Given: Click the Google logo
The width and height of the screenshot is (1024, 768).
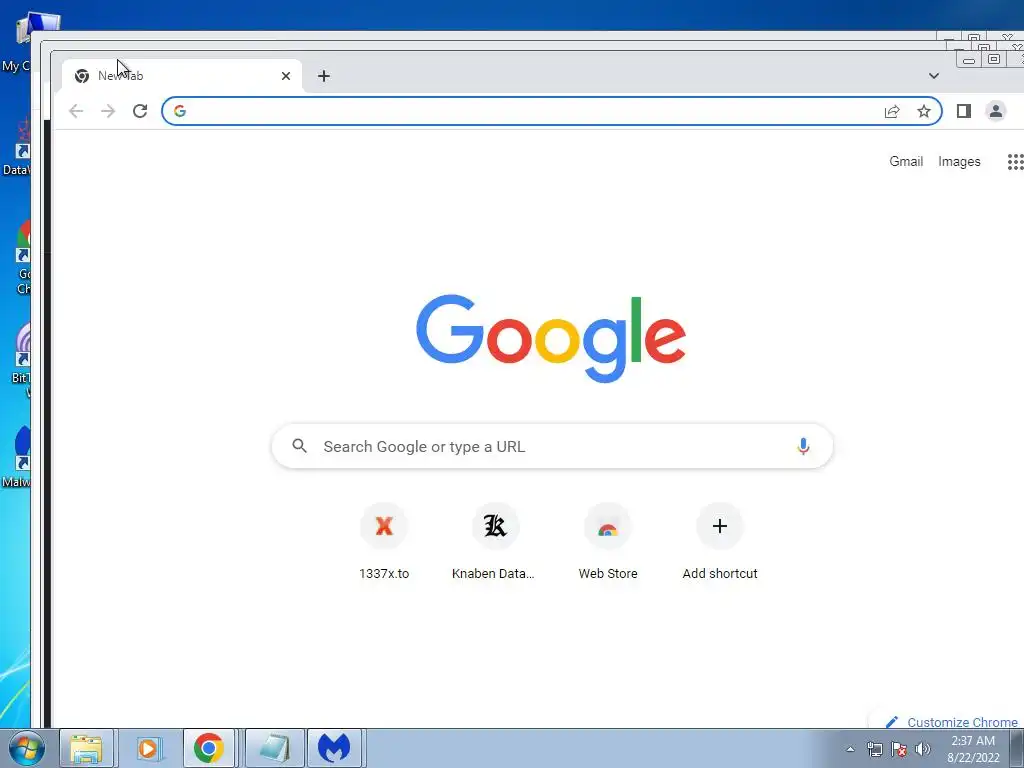Looking at the screenshot, I should (x=551, y=338).
